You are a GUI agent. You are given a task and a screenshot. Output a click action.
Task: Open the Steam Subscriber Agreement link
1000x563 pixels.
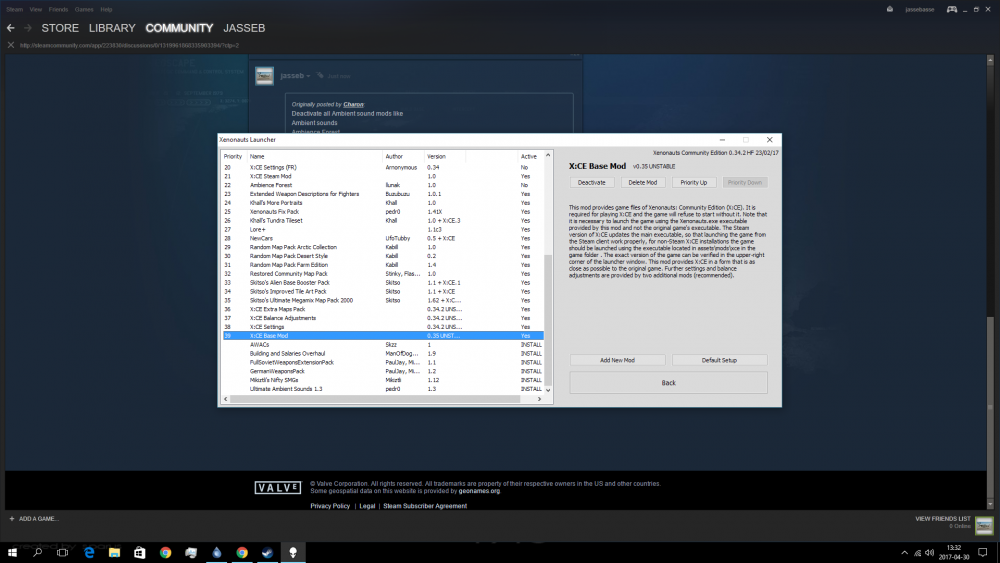[x=425, y=506]
